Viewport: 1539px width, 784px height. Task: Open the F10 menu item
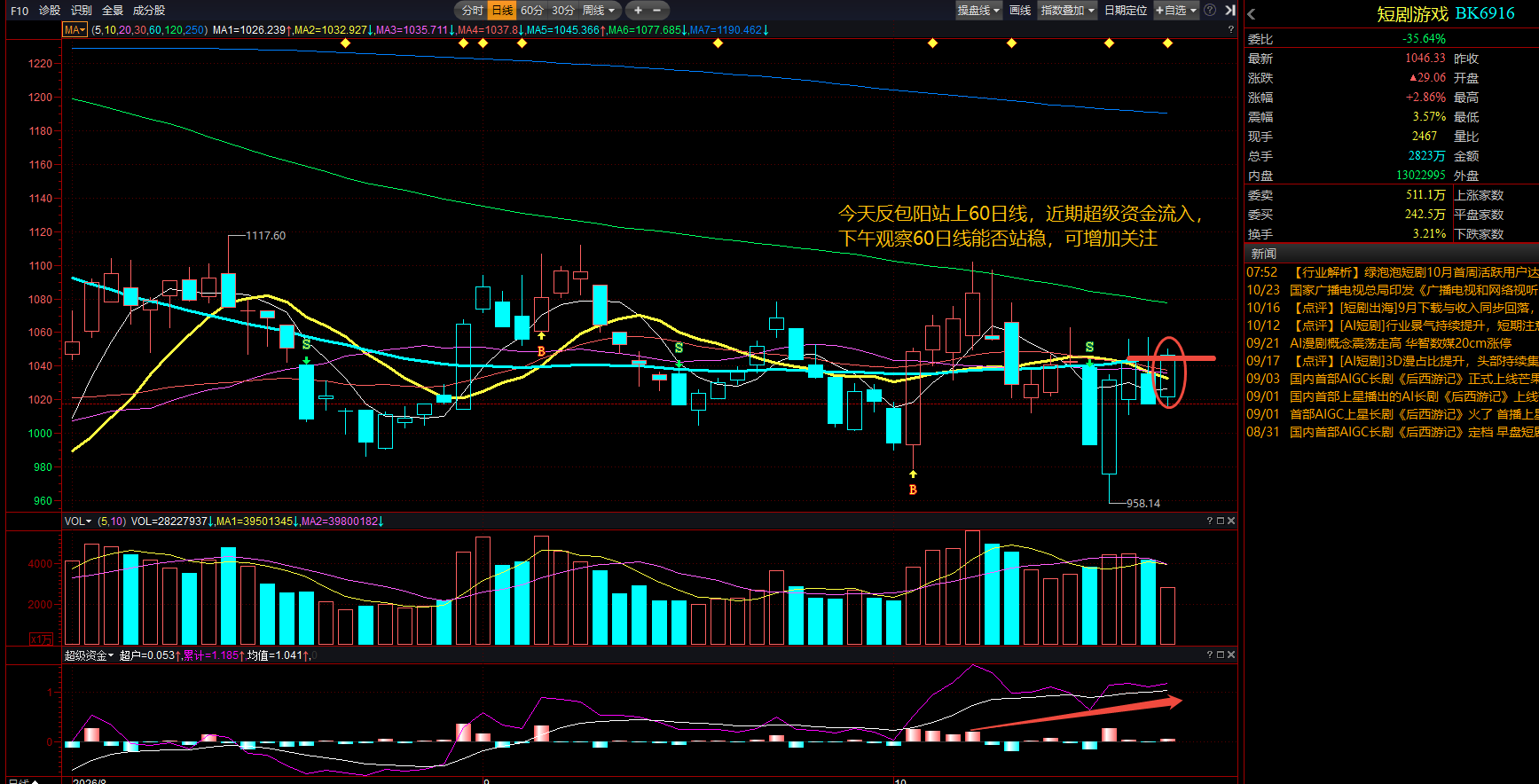pos(20,11)
